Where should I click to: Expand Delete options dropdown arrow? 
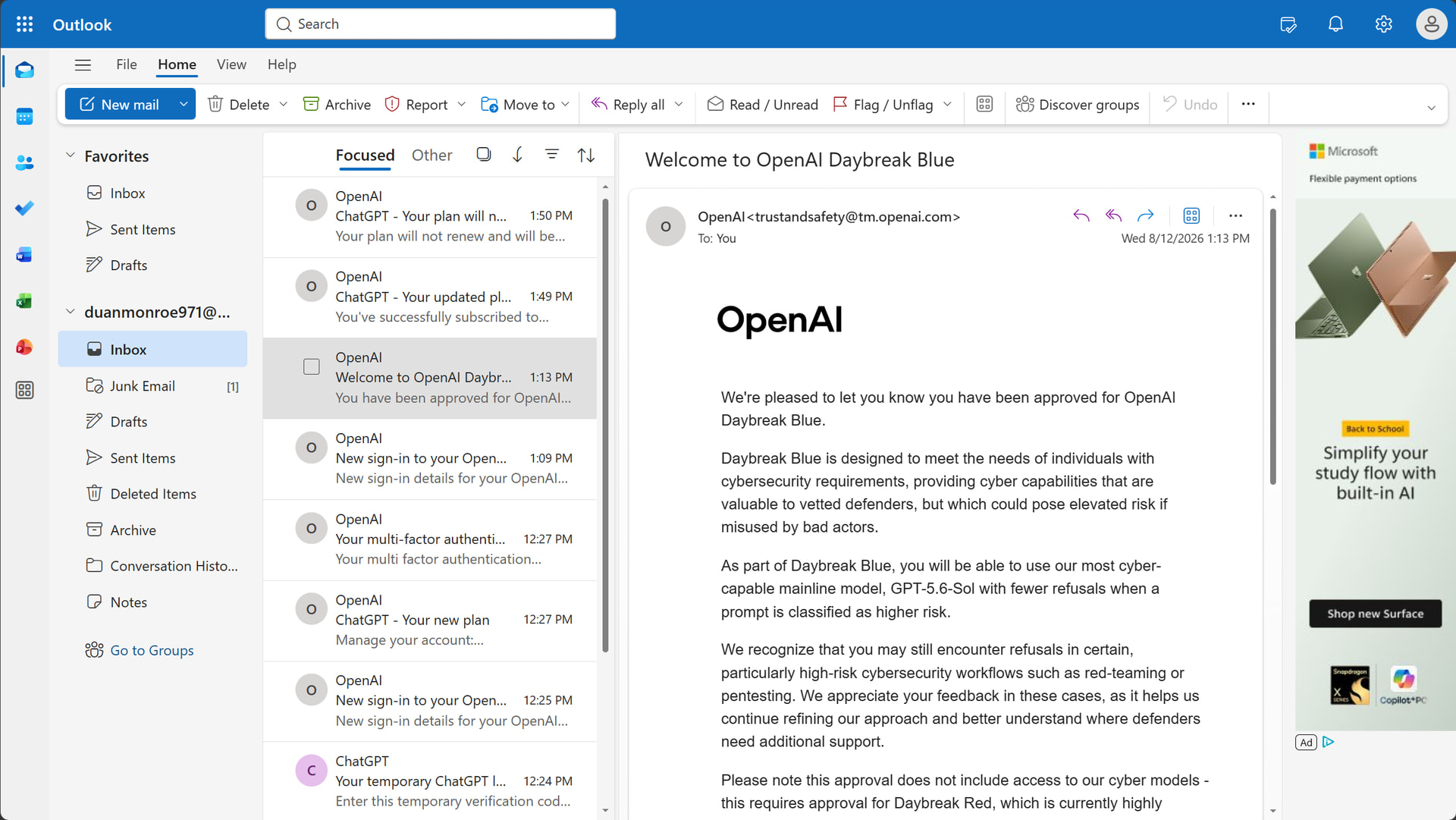coord(284,105)
